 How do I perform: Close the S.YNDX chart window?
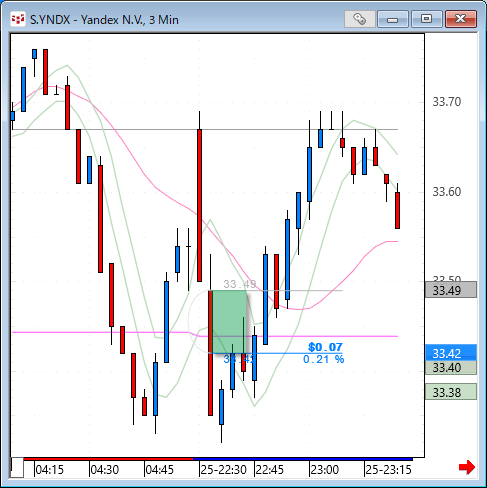[x=461, y=19]
